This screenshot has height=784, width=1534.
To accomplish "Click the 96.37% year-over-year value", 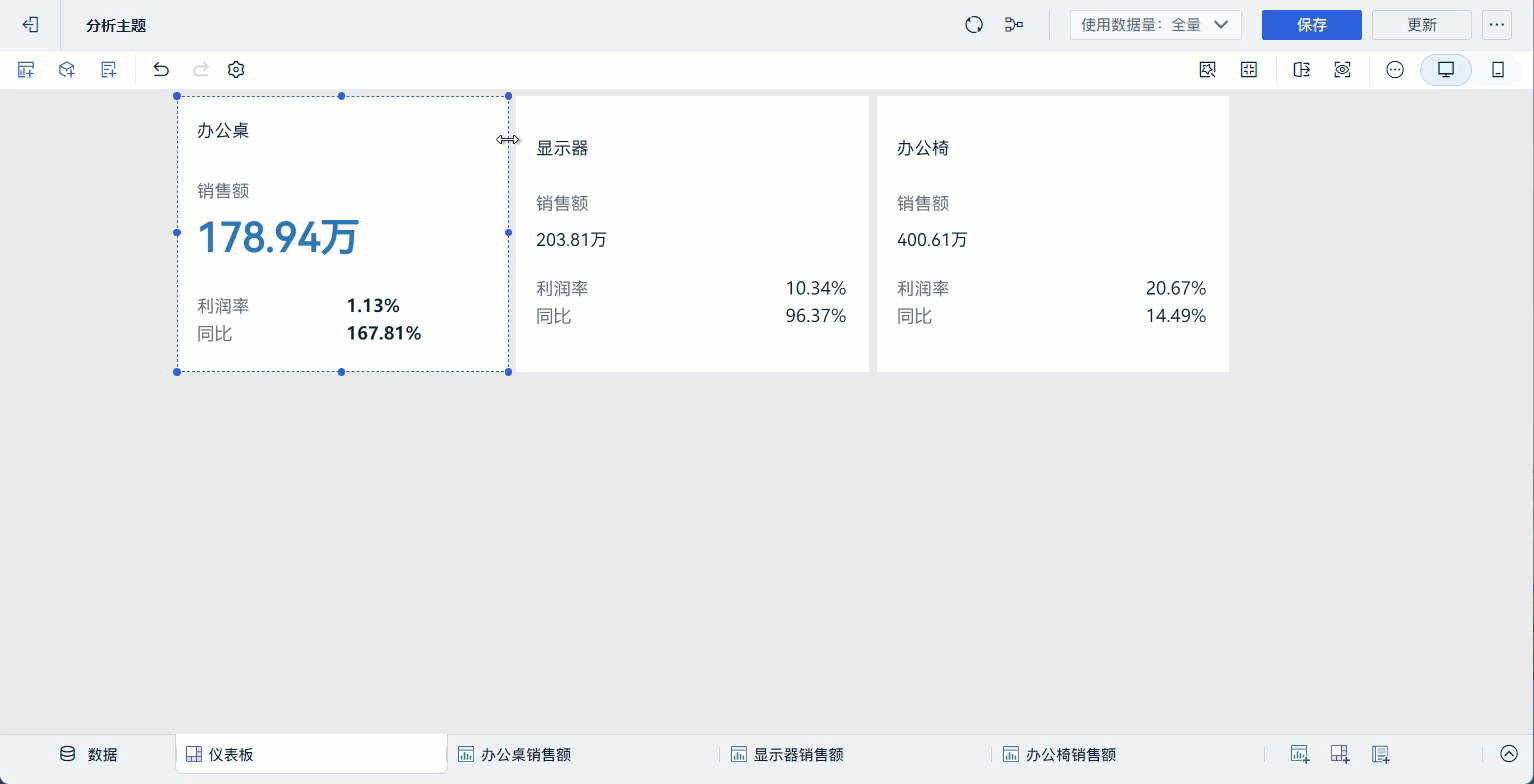I will (816, 316).
